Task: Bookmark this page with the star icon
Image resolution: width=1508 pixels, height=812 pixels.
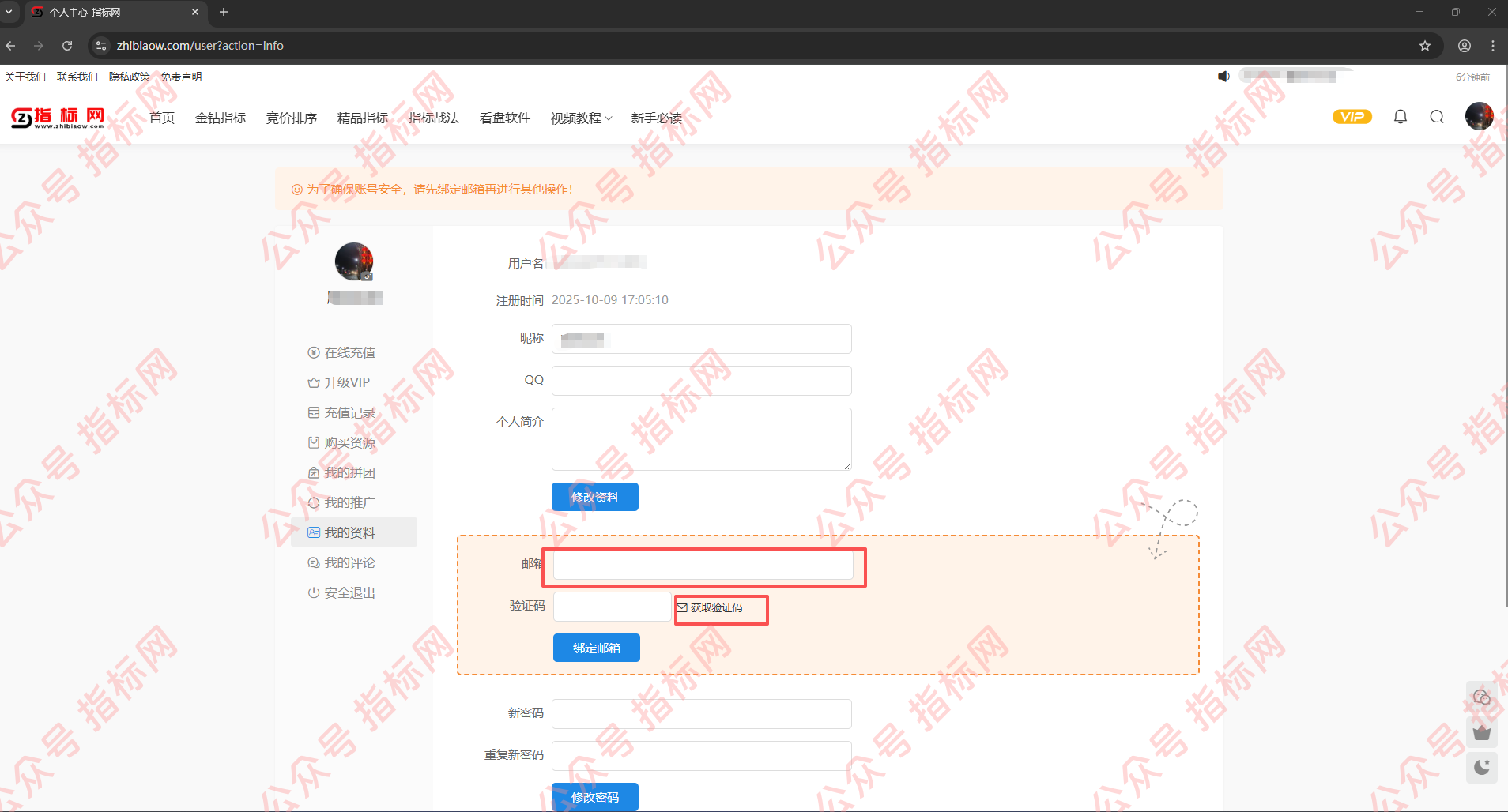Action: coord(1424,46)
